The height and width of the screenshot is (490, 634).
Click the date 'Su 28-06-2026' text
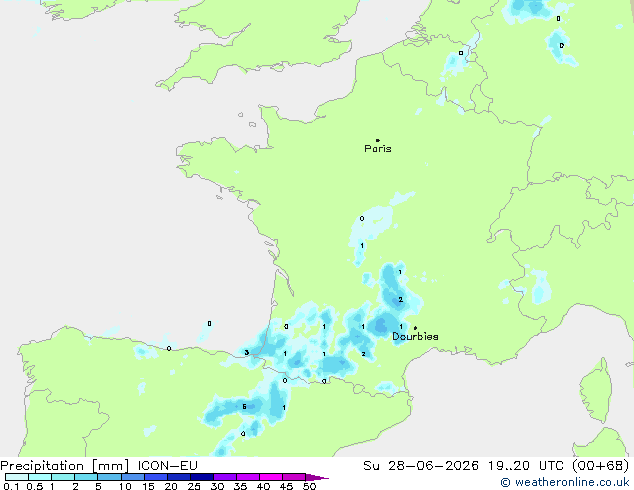(x=421, y=466)
